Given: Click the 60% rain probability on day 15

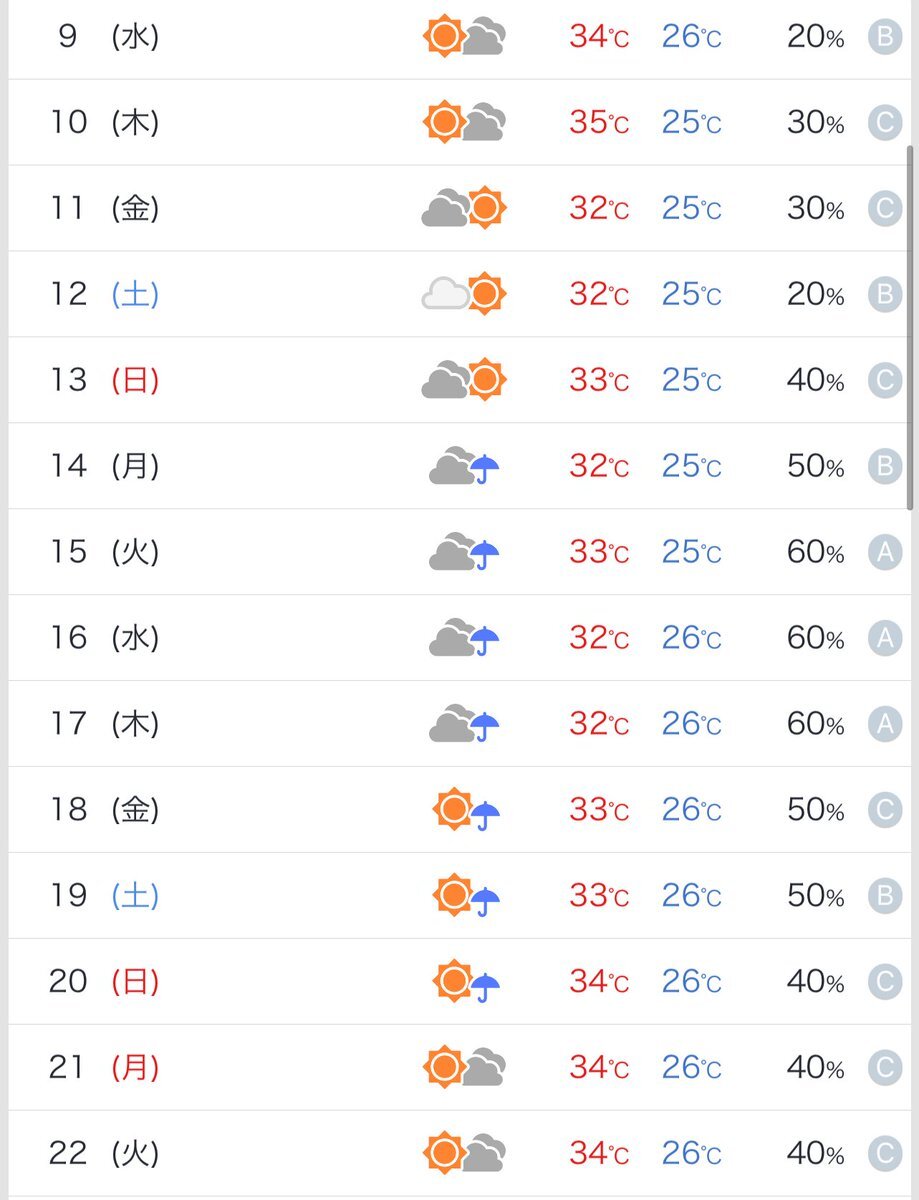Looking at the screenshot, I should pyautogui.click(x=816, y=552).
